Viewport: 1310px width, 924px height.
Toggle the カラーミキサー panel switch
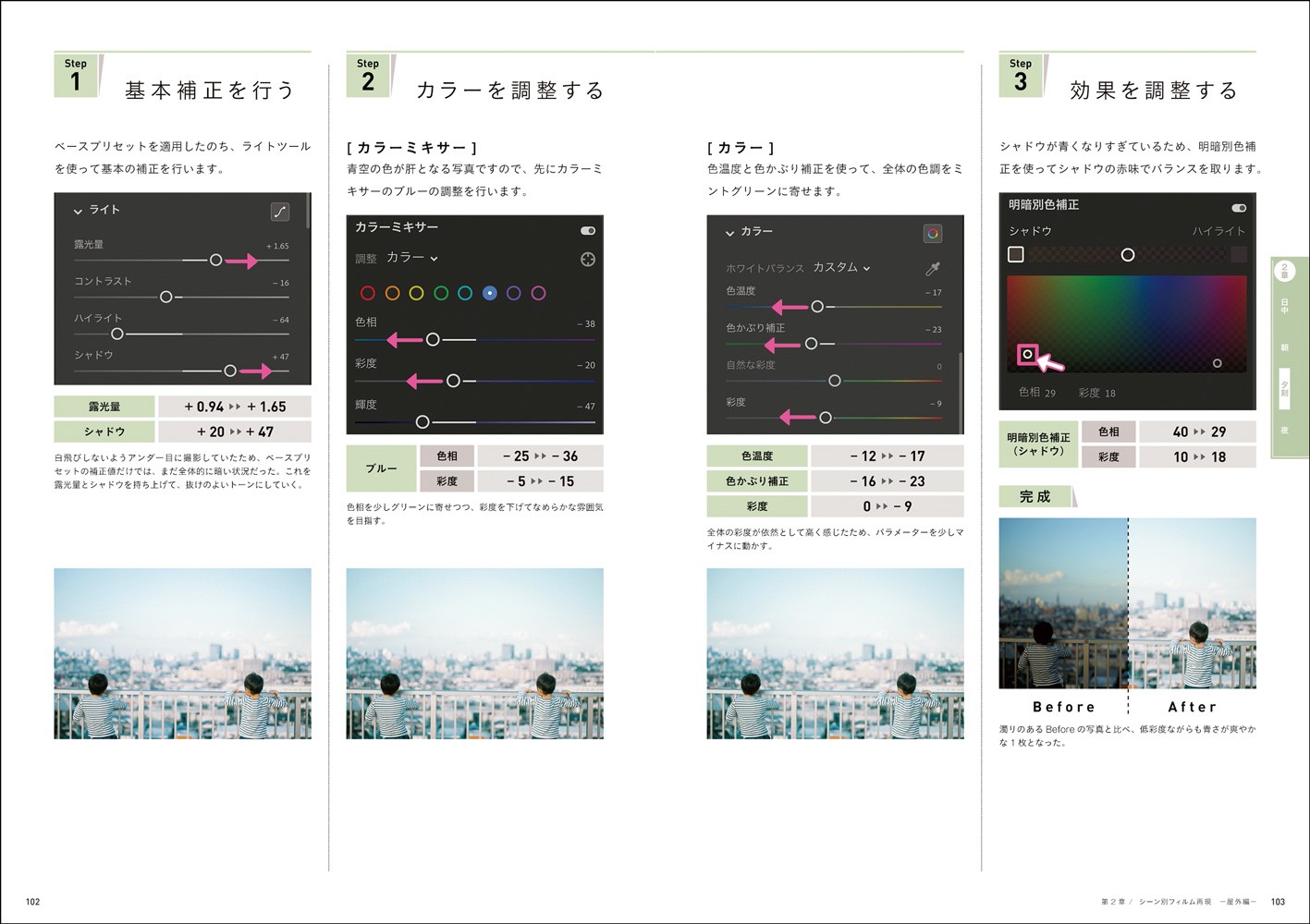coord(587,230)
